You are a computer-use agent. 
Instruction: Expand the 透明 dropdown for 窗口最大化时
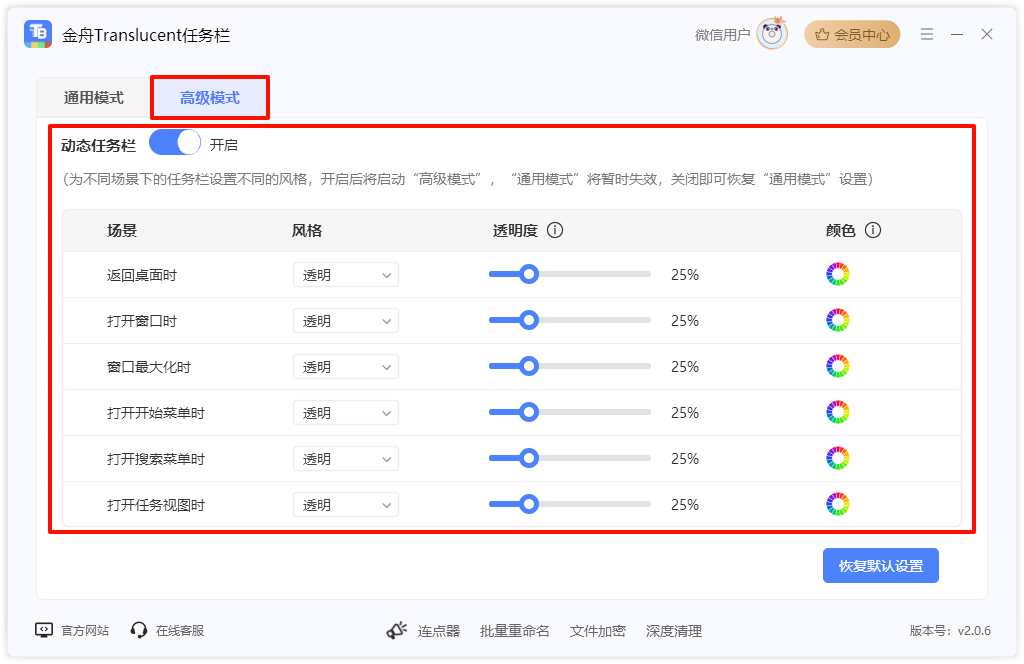345,366
